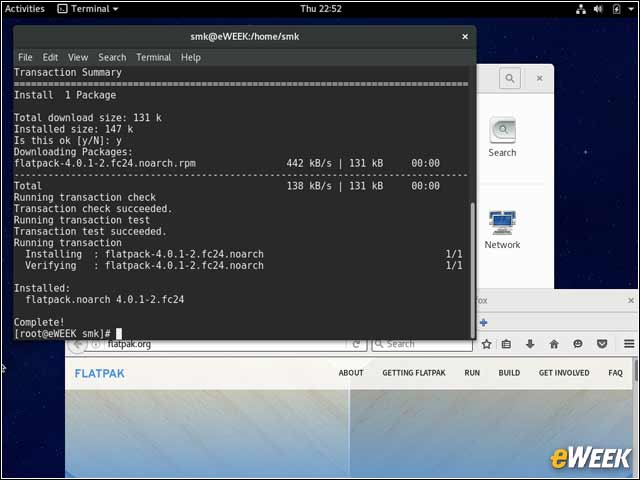
Task: Click the Thu 22:52 clock
Action: [x=321, y=9]
